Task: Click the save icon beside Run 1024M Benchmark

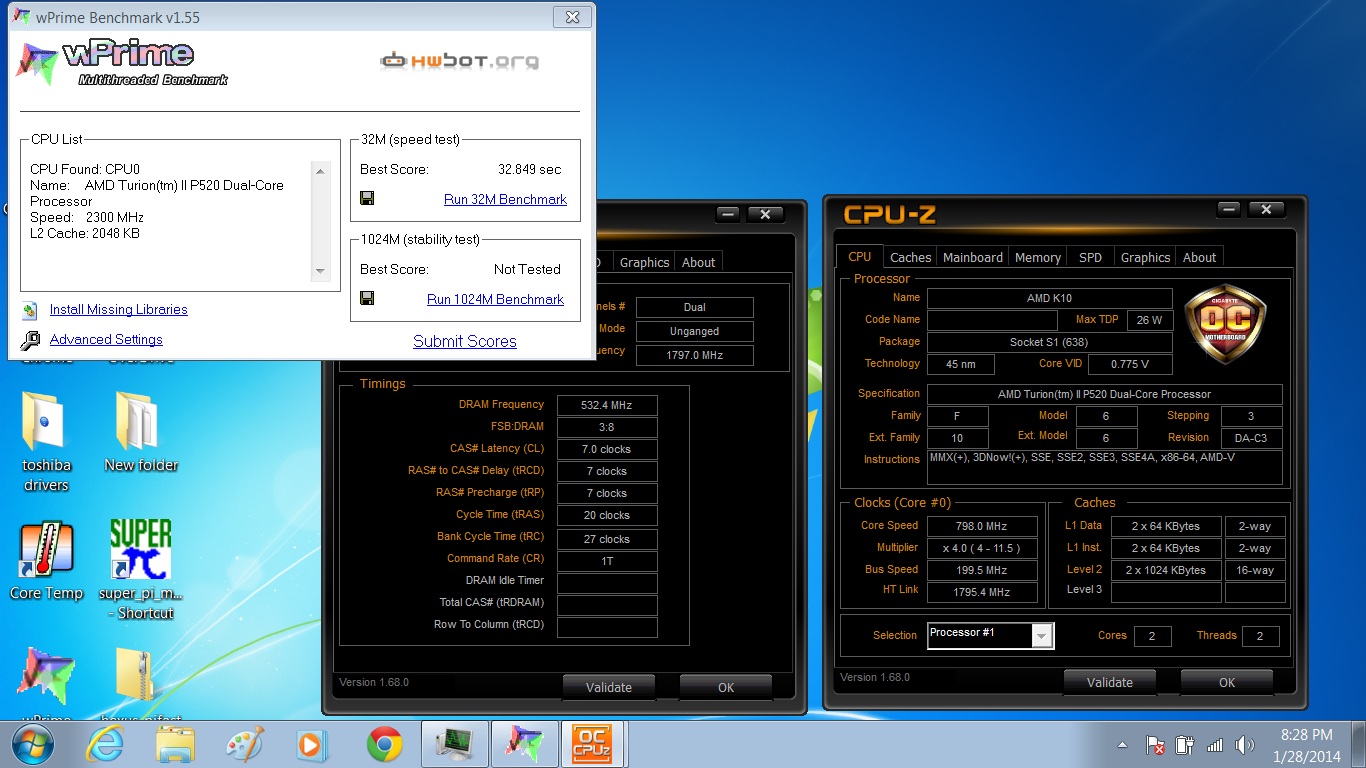Action: pyautogui.click(x=367, y=298)
